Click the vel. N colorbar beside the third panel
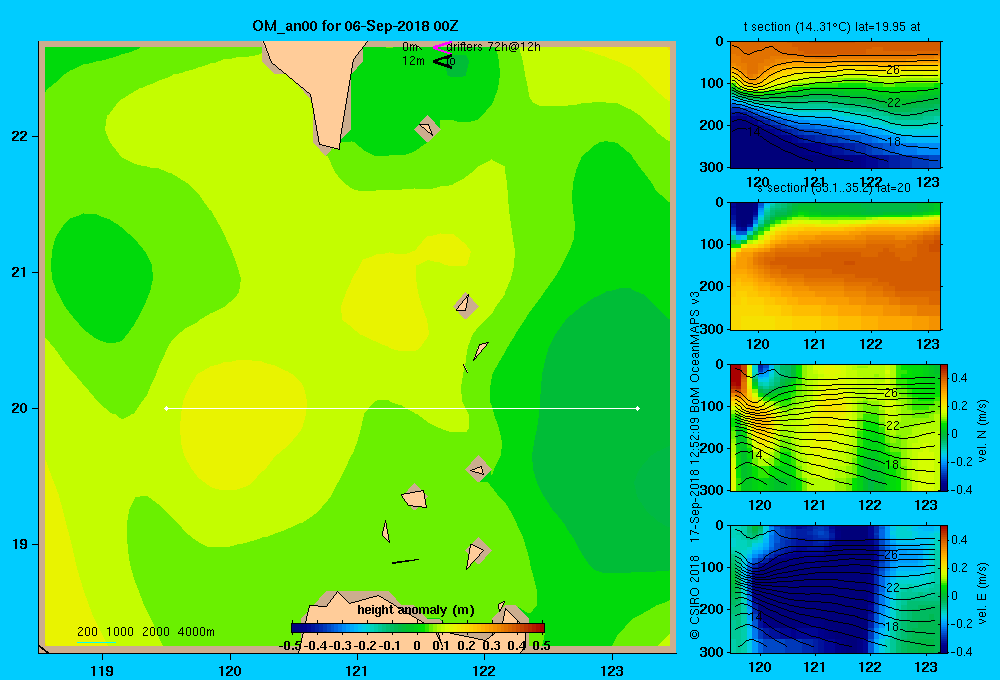Screen dimensions: 1000x680 (x=944, y=427)
